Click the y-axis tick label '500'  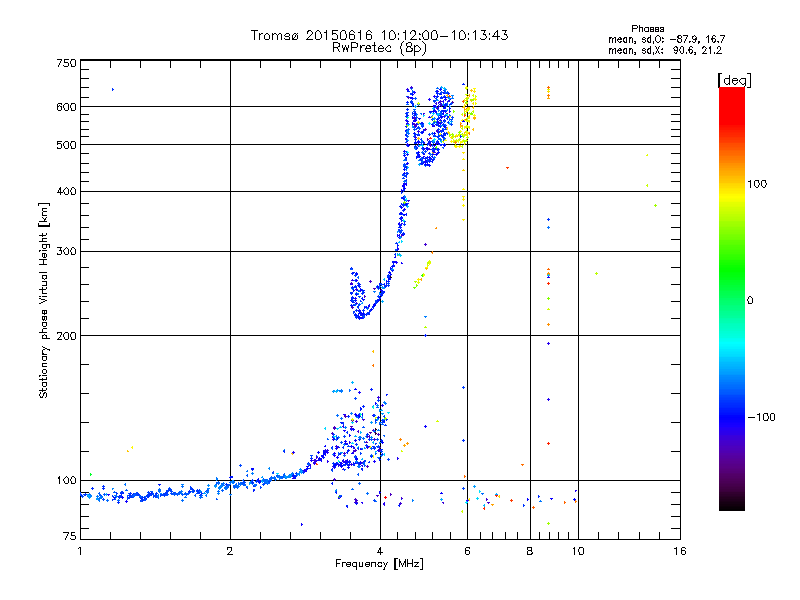[x=67, y=145]
